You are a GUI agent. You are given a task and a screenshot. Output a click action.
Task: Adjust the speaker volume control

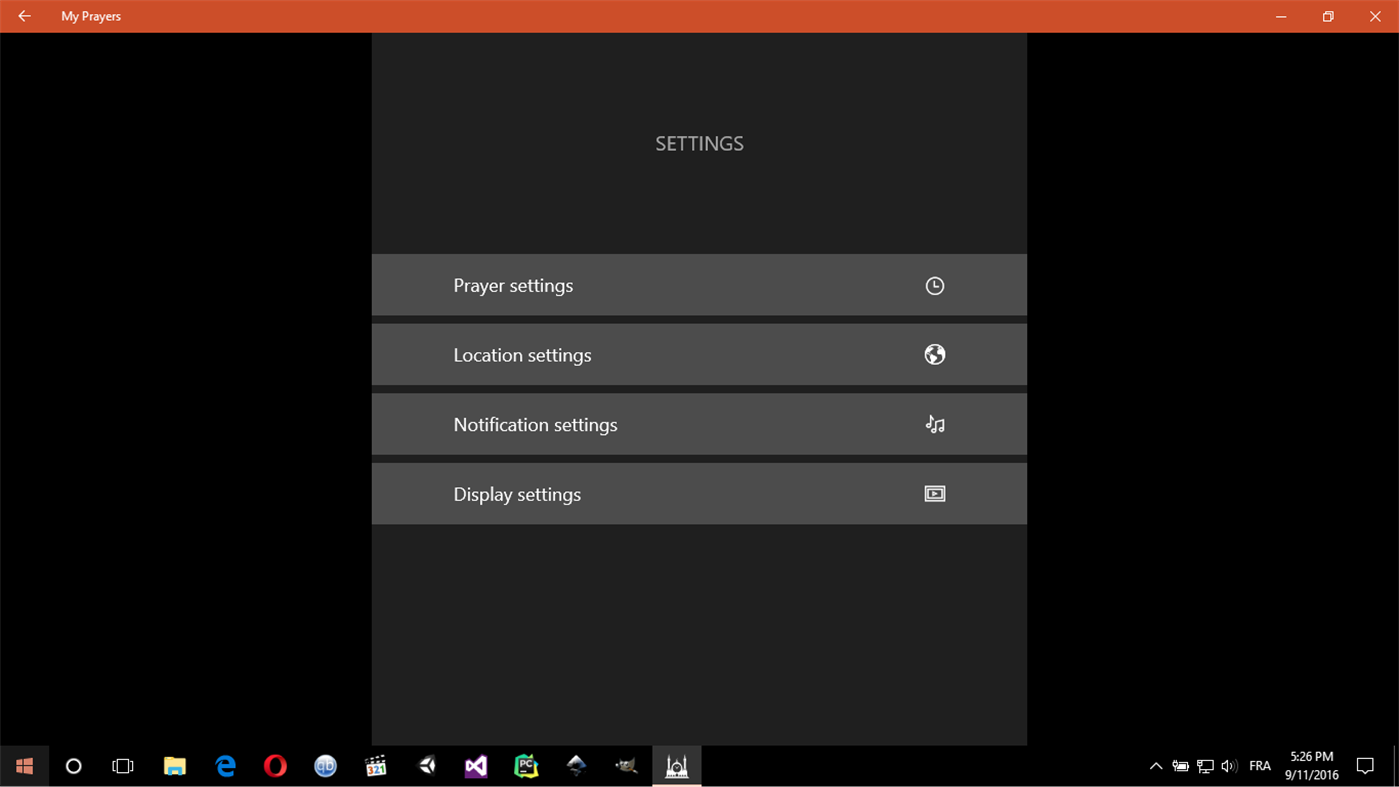point(1229,766)
